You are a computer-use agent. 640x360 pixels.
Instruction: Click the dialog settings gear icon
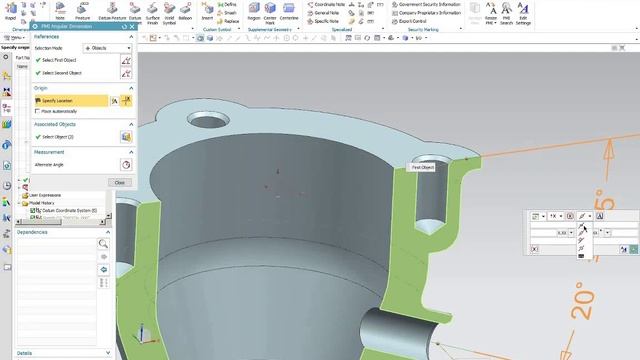coord(35,27)
